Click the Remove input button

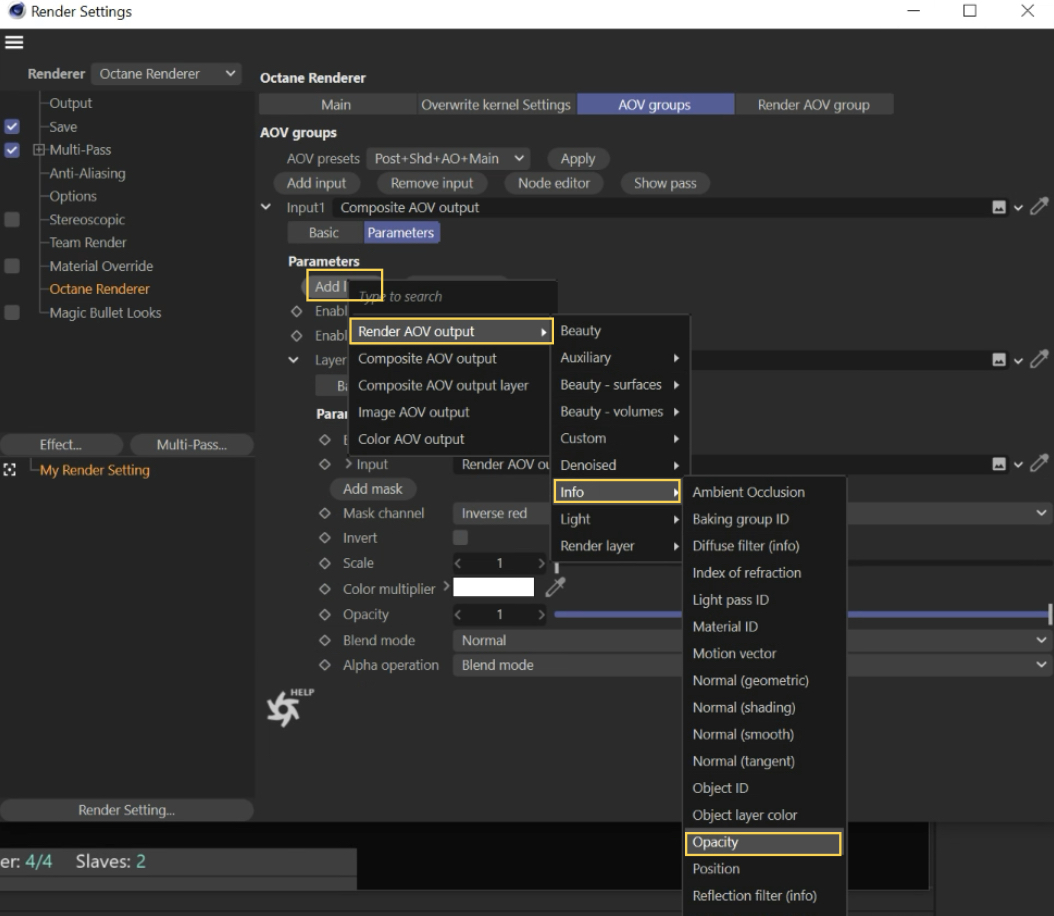[432, 183]
